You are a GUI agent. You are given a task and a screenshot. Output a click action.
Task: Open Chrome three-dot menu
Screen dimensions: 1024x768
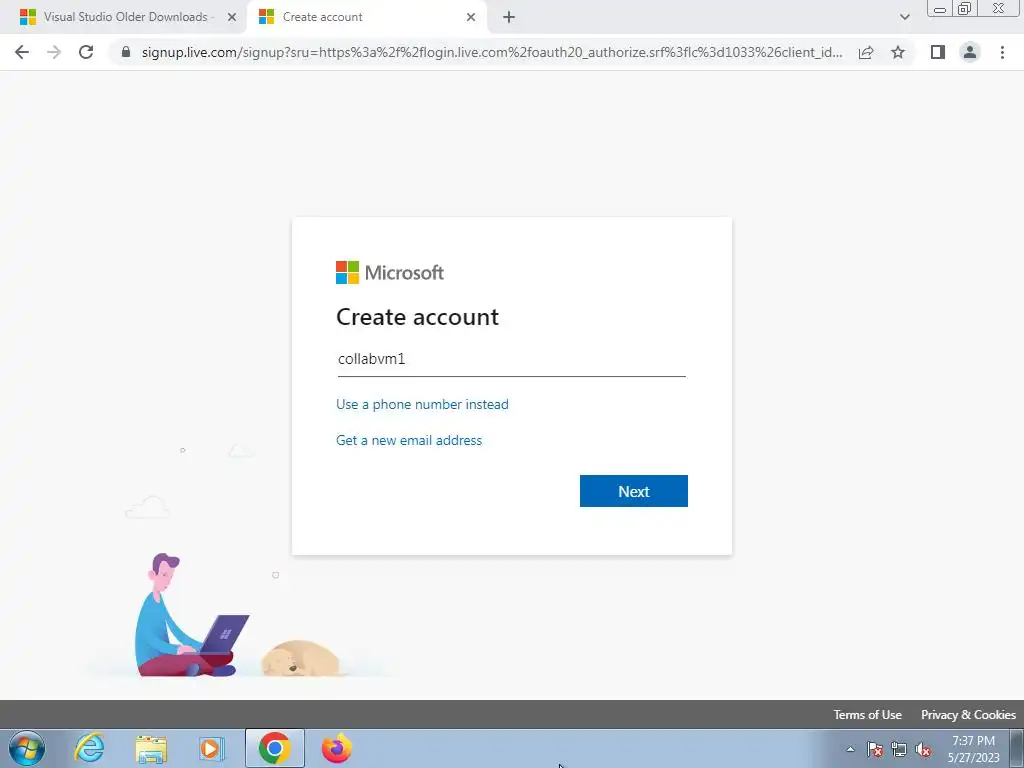pos(1002,52)
